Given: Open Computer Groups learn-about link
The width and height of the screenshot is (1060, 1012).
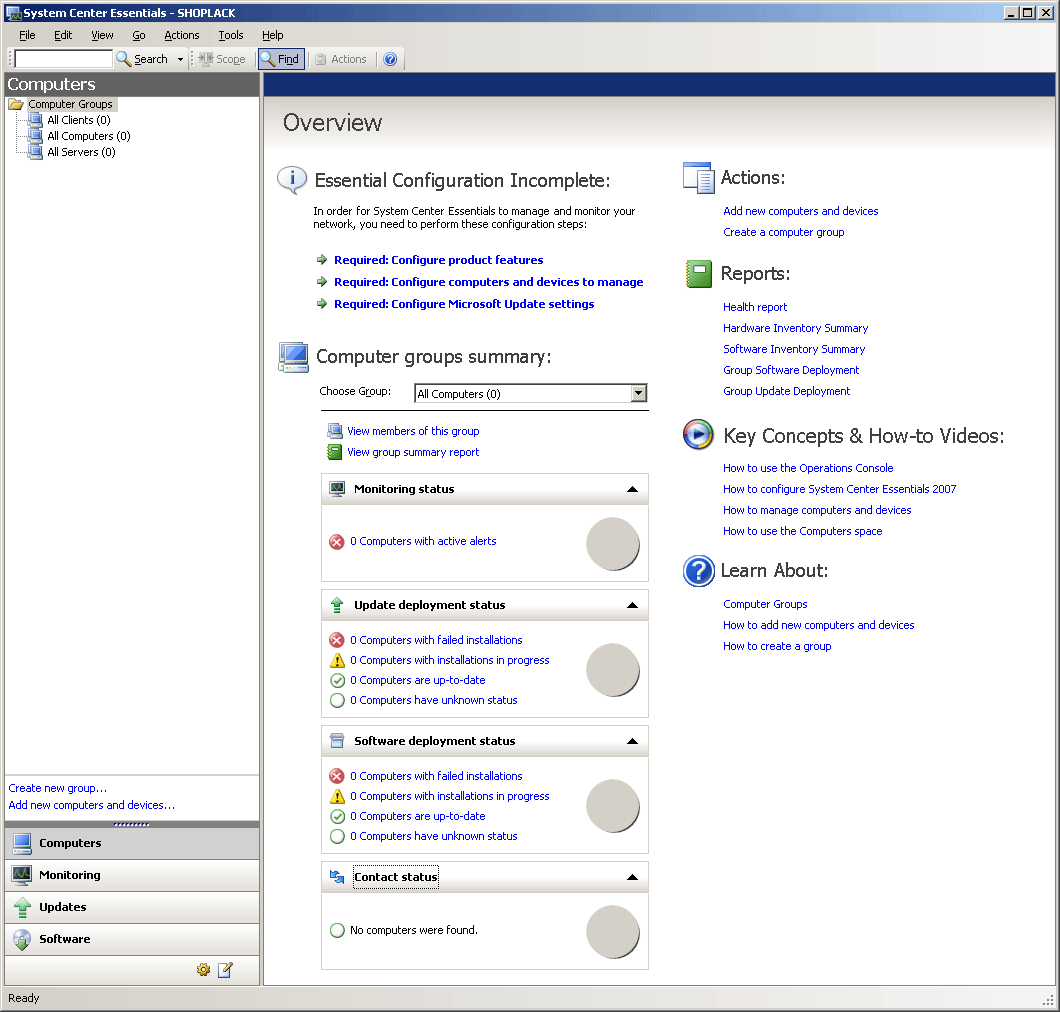Looking at the screenshot, I should tap(765, 604).
